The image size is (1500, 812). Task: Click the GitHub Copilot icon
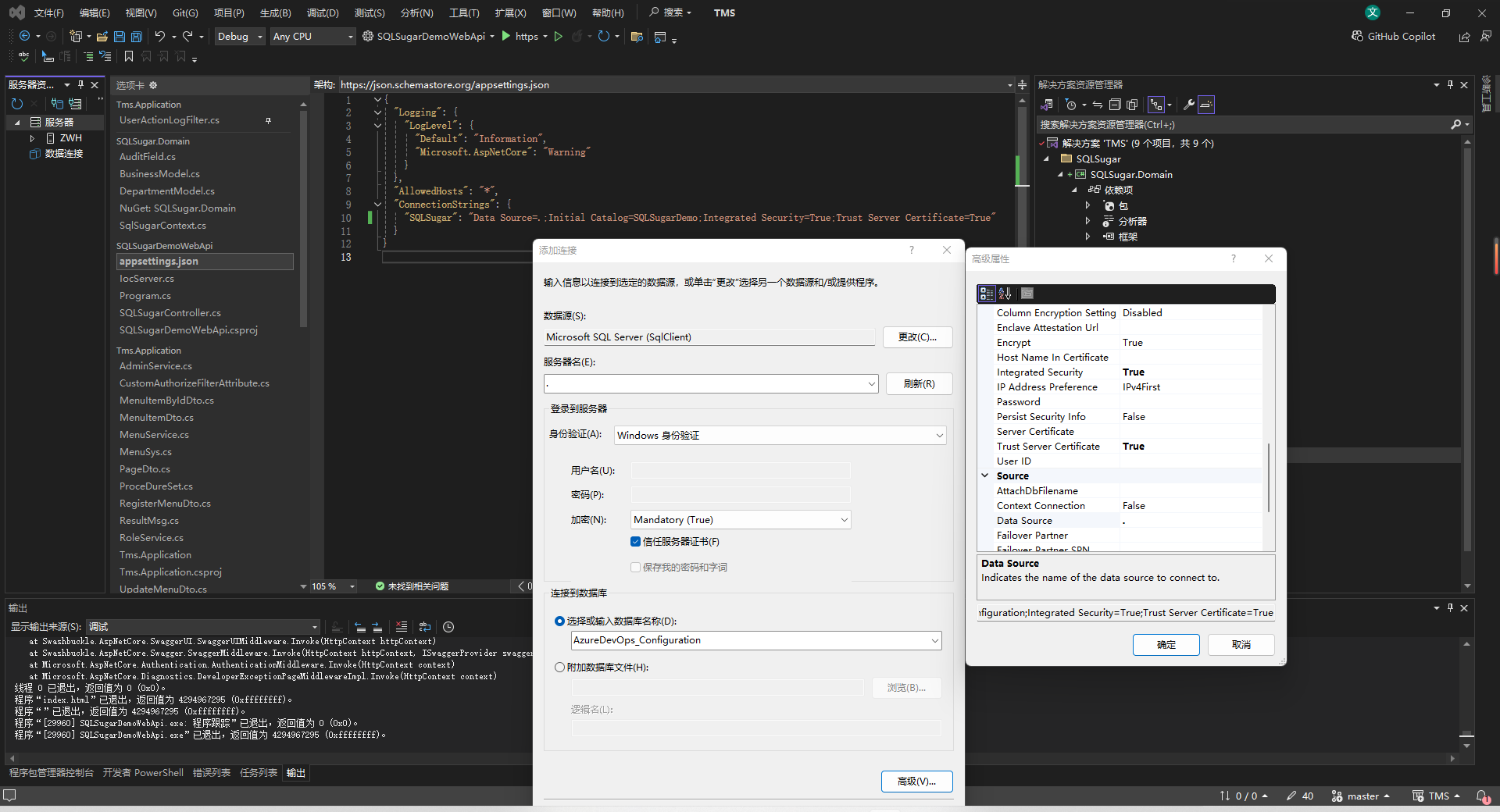click(1358, 36)
